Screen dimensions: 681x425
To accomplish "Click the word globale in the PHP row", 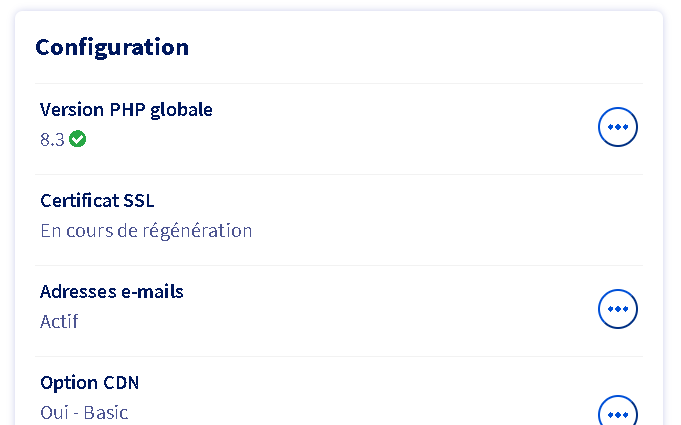I will [181, 109].
